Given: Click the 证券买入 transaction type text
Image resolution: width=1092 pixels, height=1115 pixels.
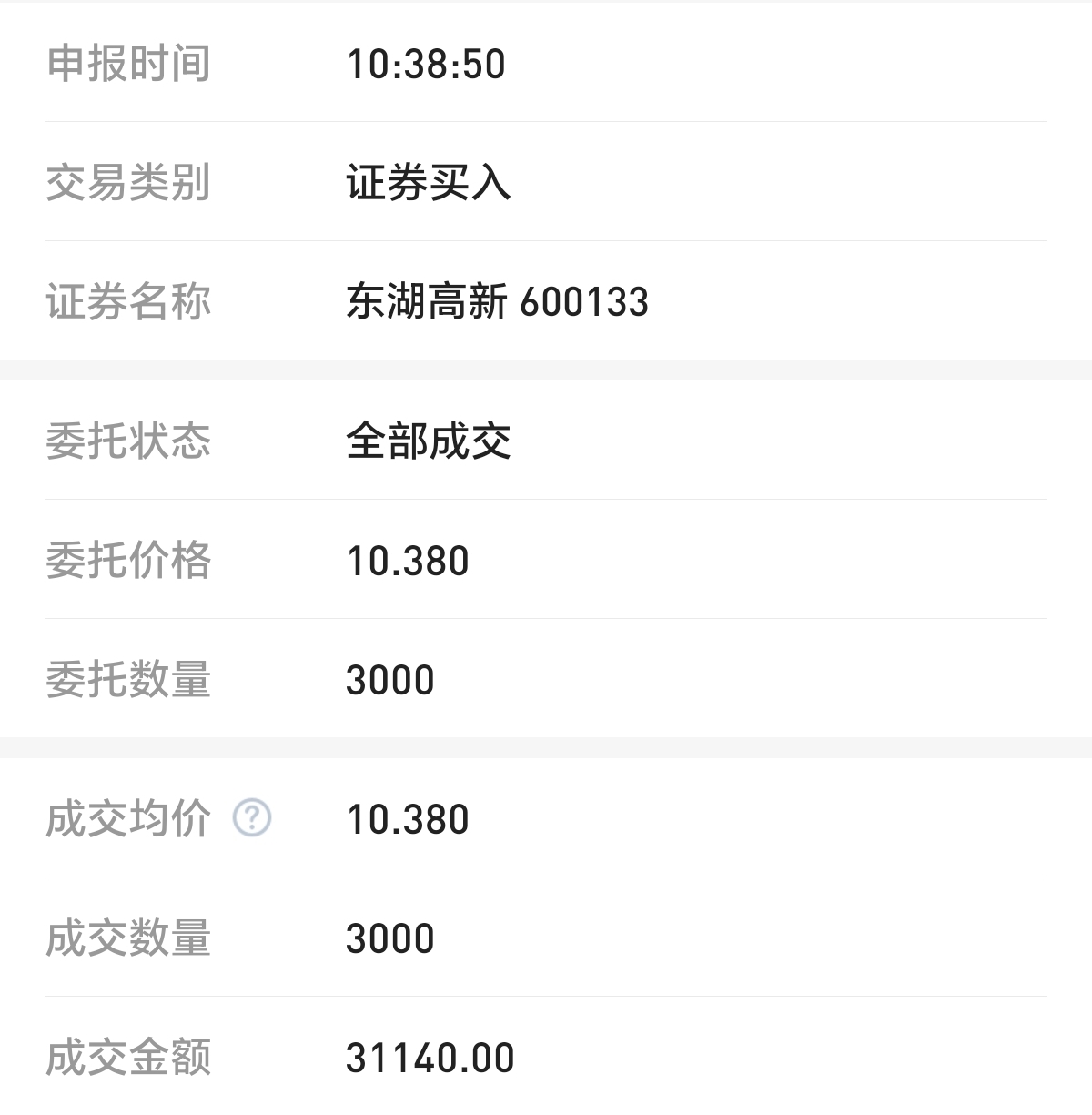Looking at the screenshot, I should tap(428, 183).
